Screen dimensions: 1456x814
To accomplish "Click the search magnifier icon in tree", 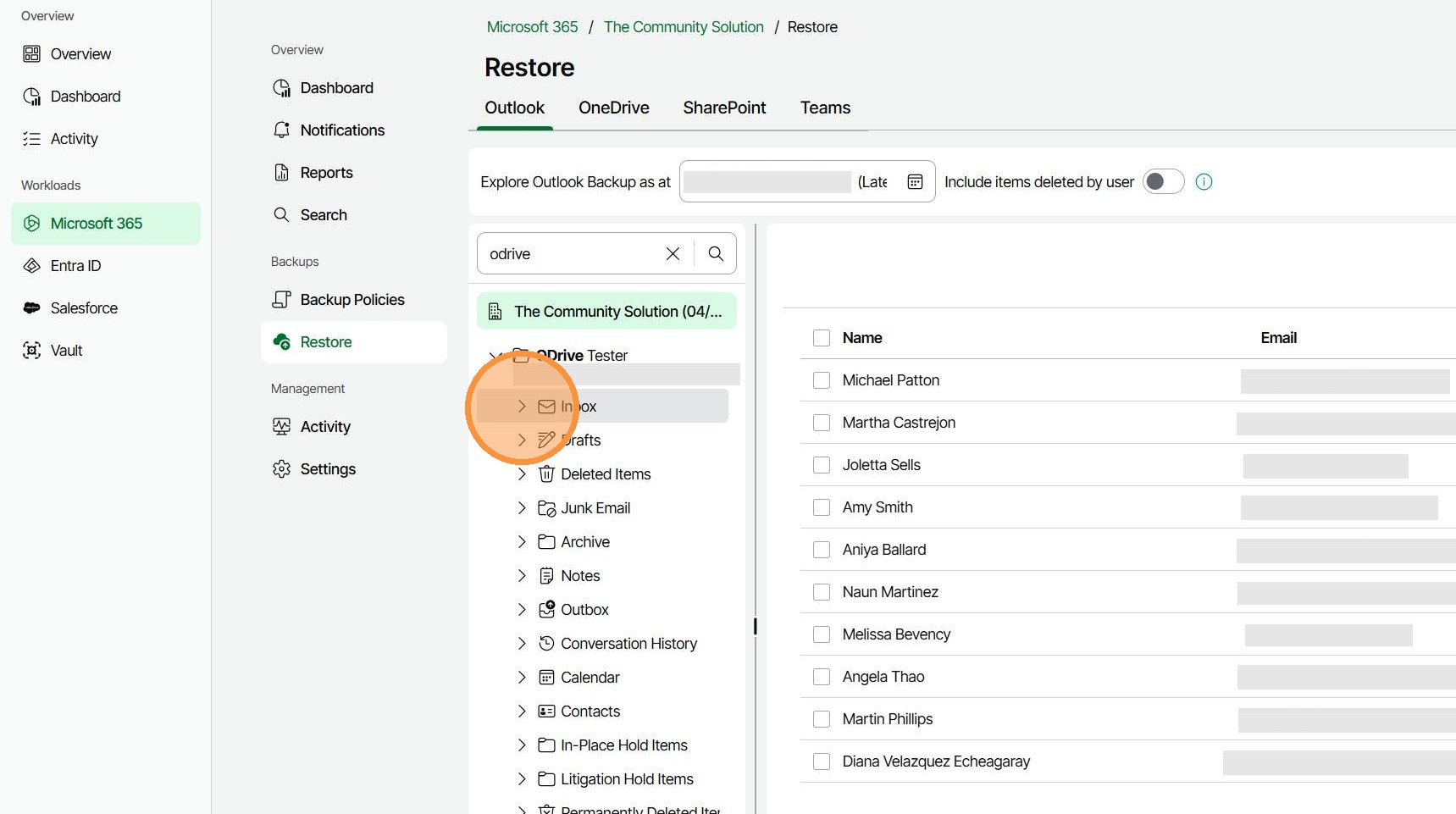I will [x=716, y=254].
